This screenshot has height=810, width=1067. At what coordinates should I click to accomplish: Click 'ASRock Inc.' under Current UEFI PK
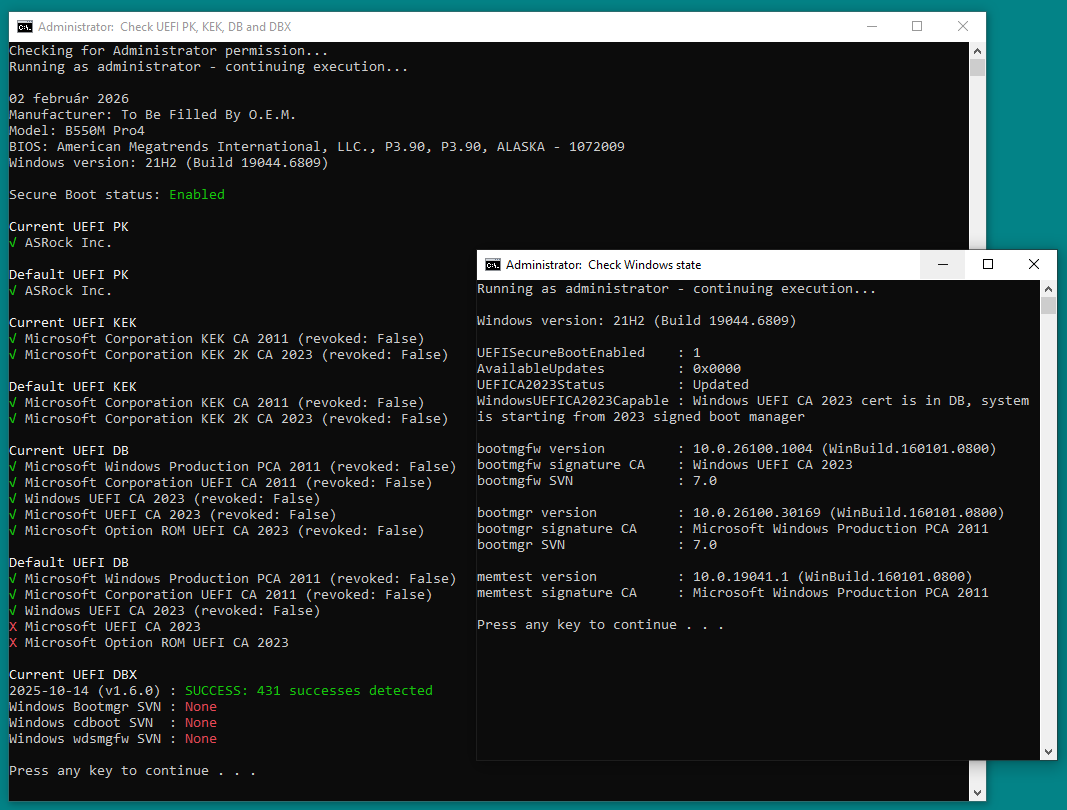[68, 242]
